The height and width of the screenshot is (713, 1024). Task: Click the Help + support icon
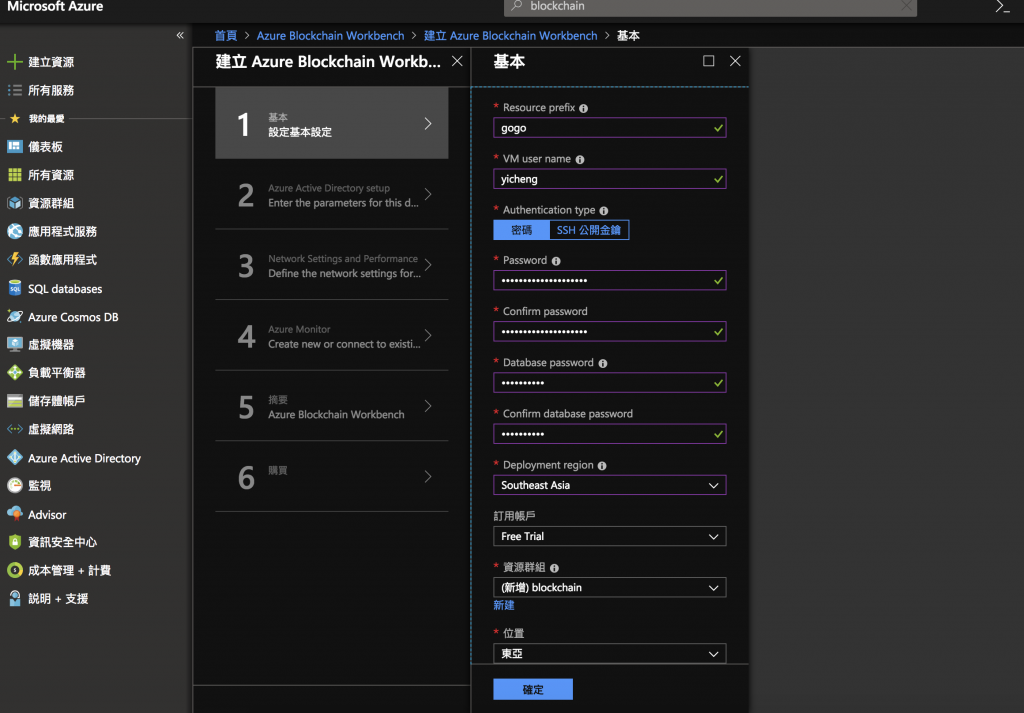click(14, 598)
